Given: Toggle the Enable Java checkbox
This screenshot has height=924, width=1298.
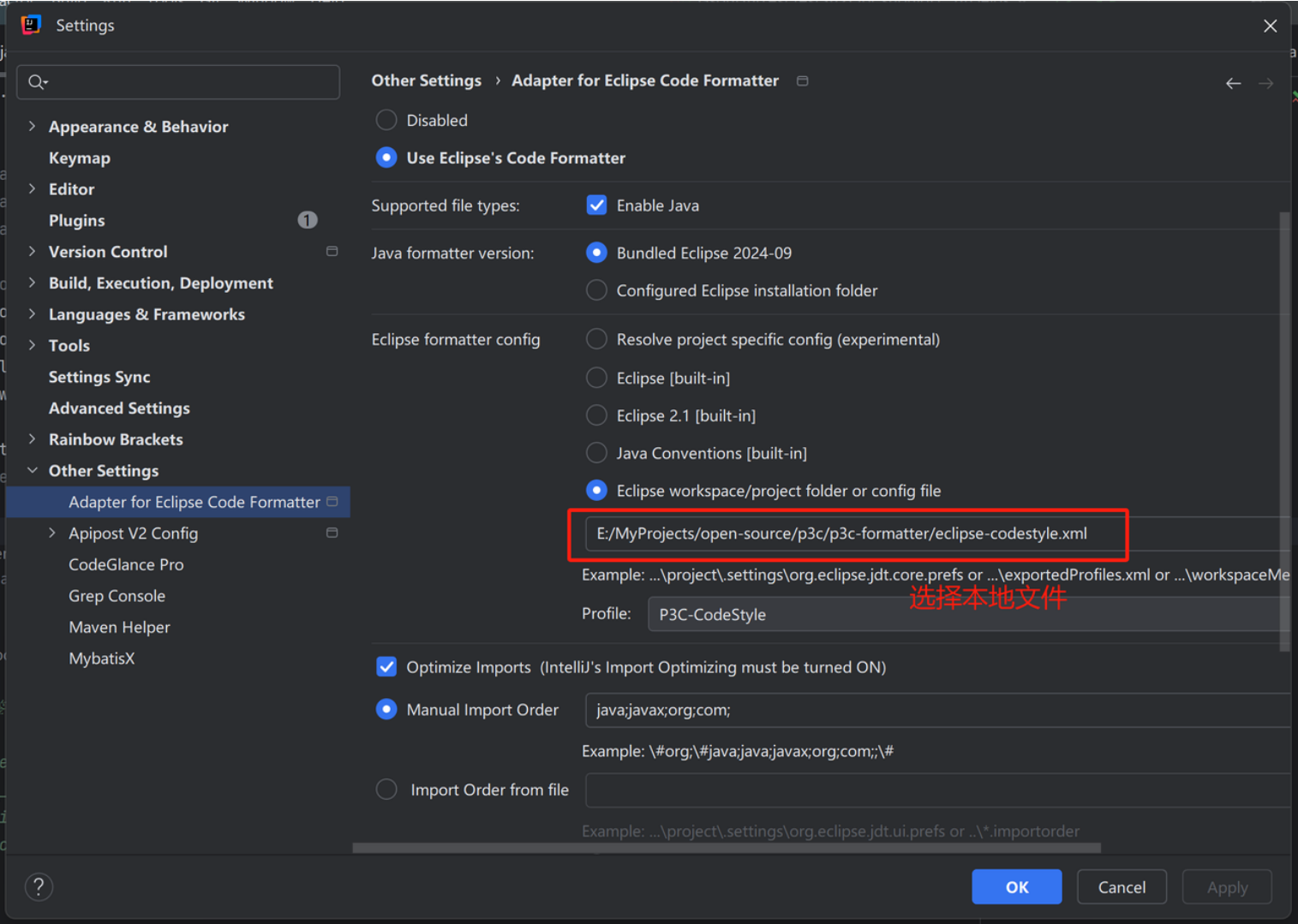Looking at the screenshot, I should 596,206.
